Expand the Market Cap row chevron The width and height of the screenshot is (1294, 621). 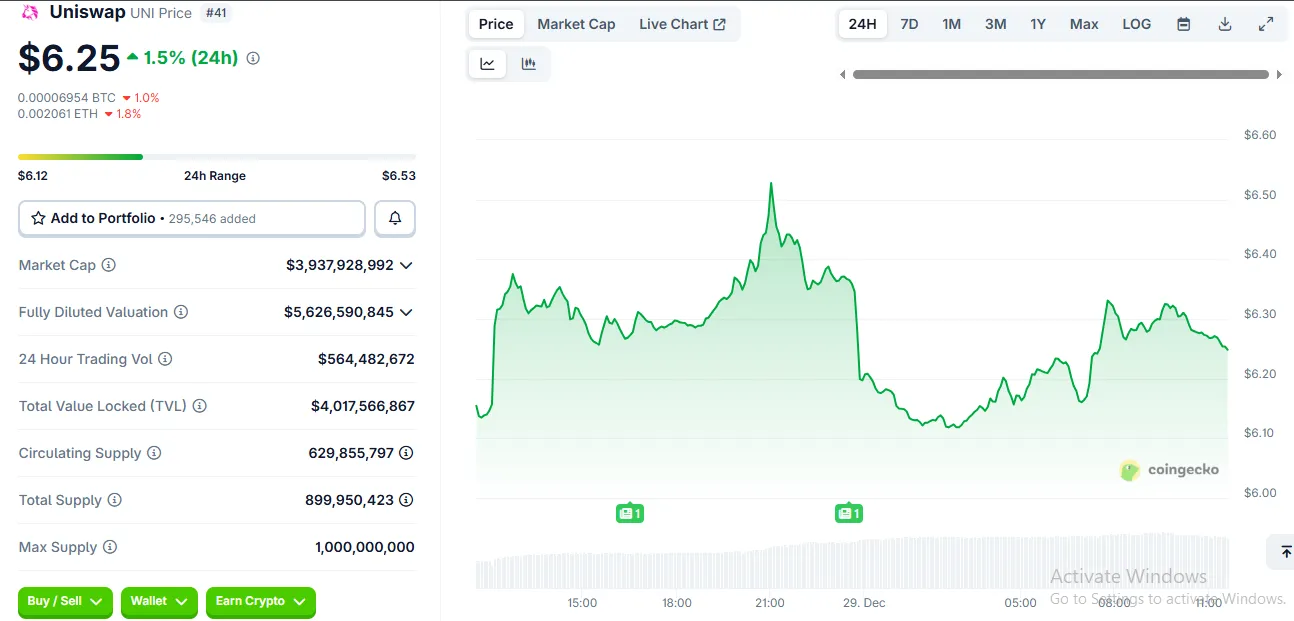(x=406, y=265)
